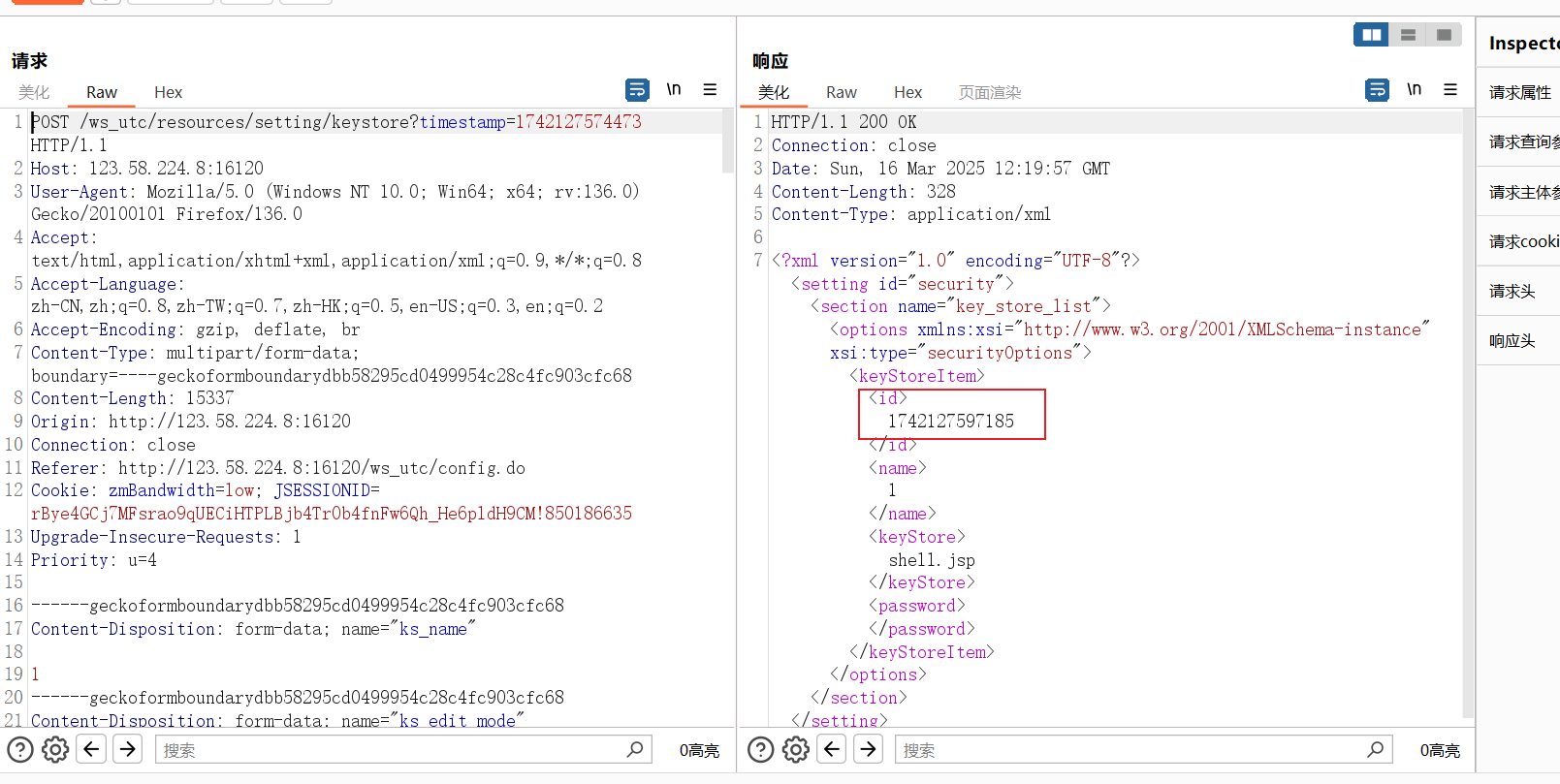Click the response 0高亮 highlight counter
This screenshot has width=1560, height=784.
(x=1440, y=750)
